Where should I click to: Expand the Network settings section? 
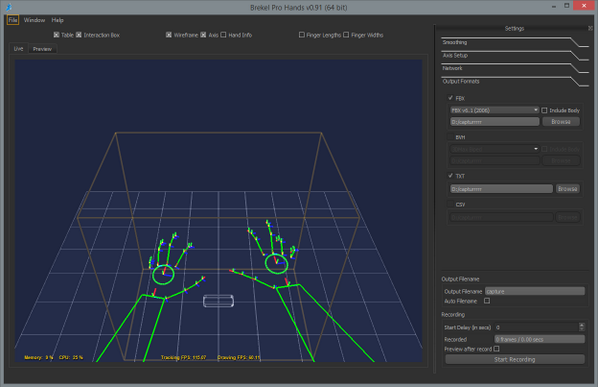click(x=514, y=68)
